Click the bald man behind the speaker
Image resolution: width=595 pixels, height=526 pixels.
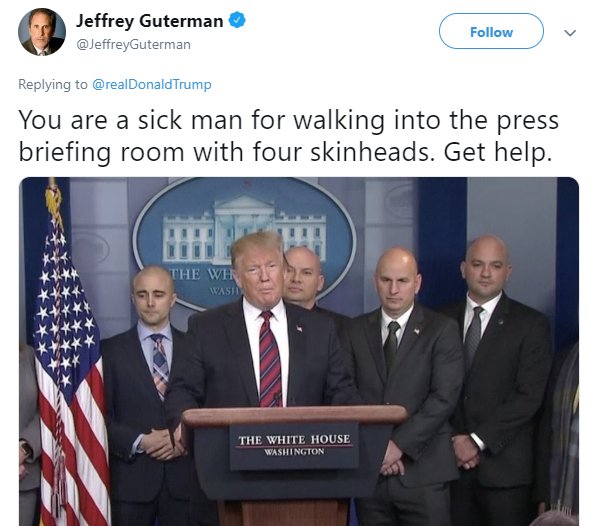click(x=304, y=277)
